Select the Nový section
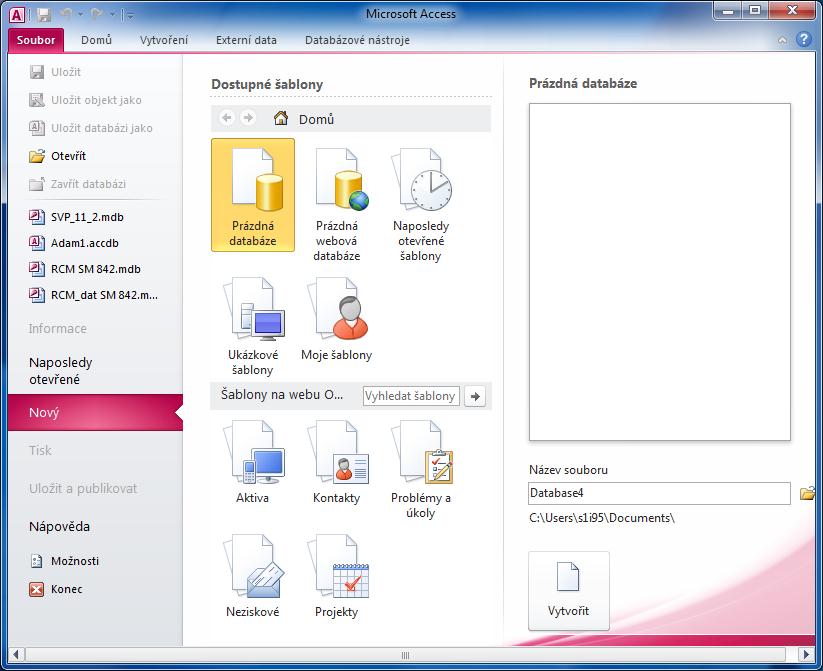This screenshot has height=671, width=823. [96, 413]
